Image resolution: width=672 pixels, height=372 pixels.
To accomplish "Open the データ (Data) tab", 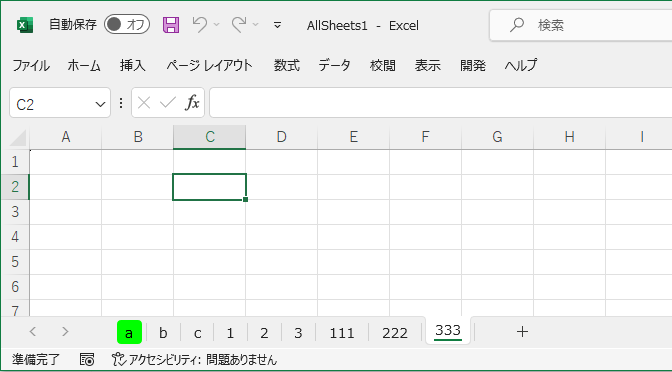I will coord(334,66).
